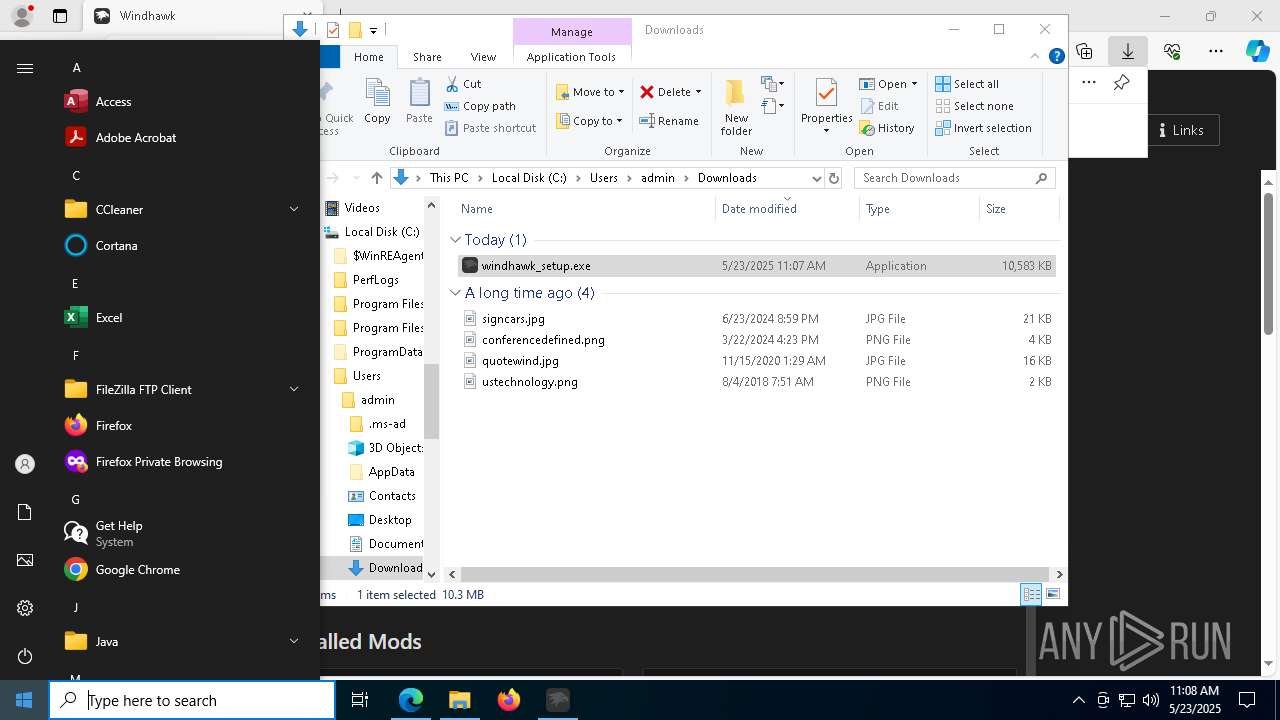Open the Open button dropdown arrow
The width and height of the screenshot is (1280, 720).
(914, 84)
